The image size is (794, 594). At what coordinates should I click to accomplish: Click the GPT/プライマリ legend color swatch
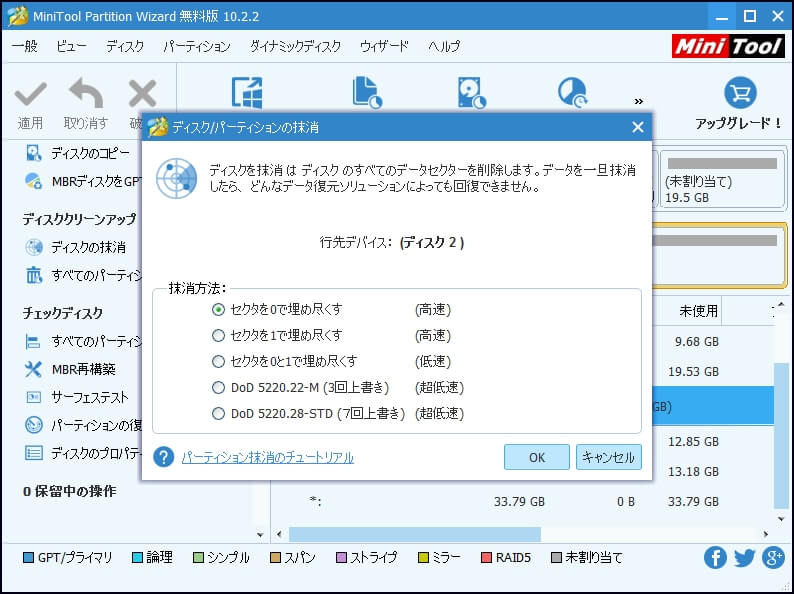[28, 558]
